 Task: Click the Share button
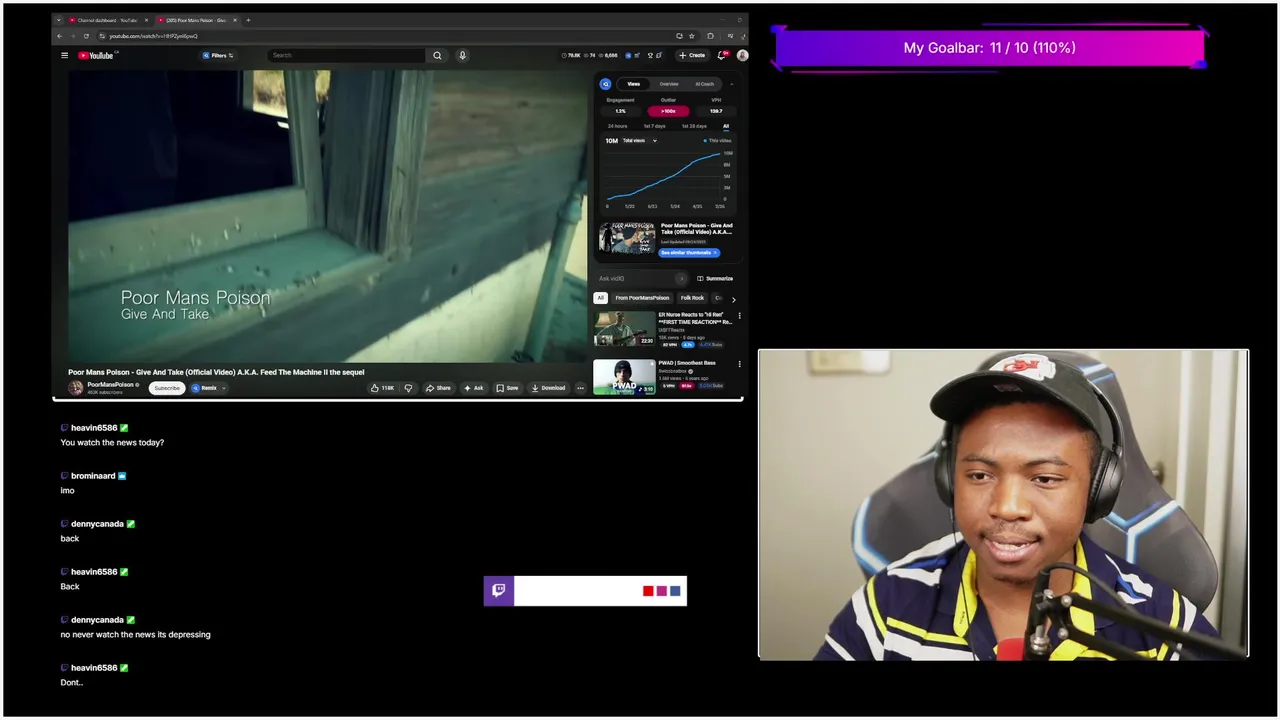(x=438, y=388)
